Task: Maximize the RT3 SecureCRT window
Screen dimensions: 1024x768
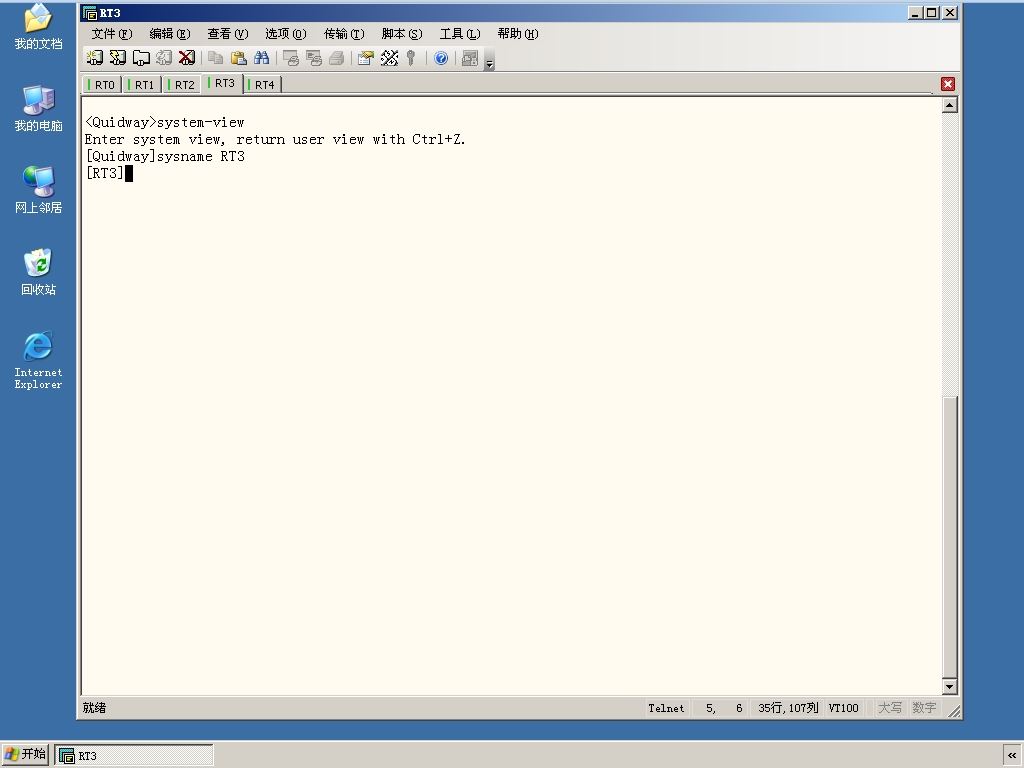Action: click(932, 12)
